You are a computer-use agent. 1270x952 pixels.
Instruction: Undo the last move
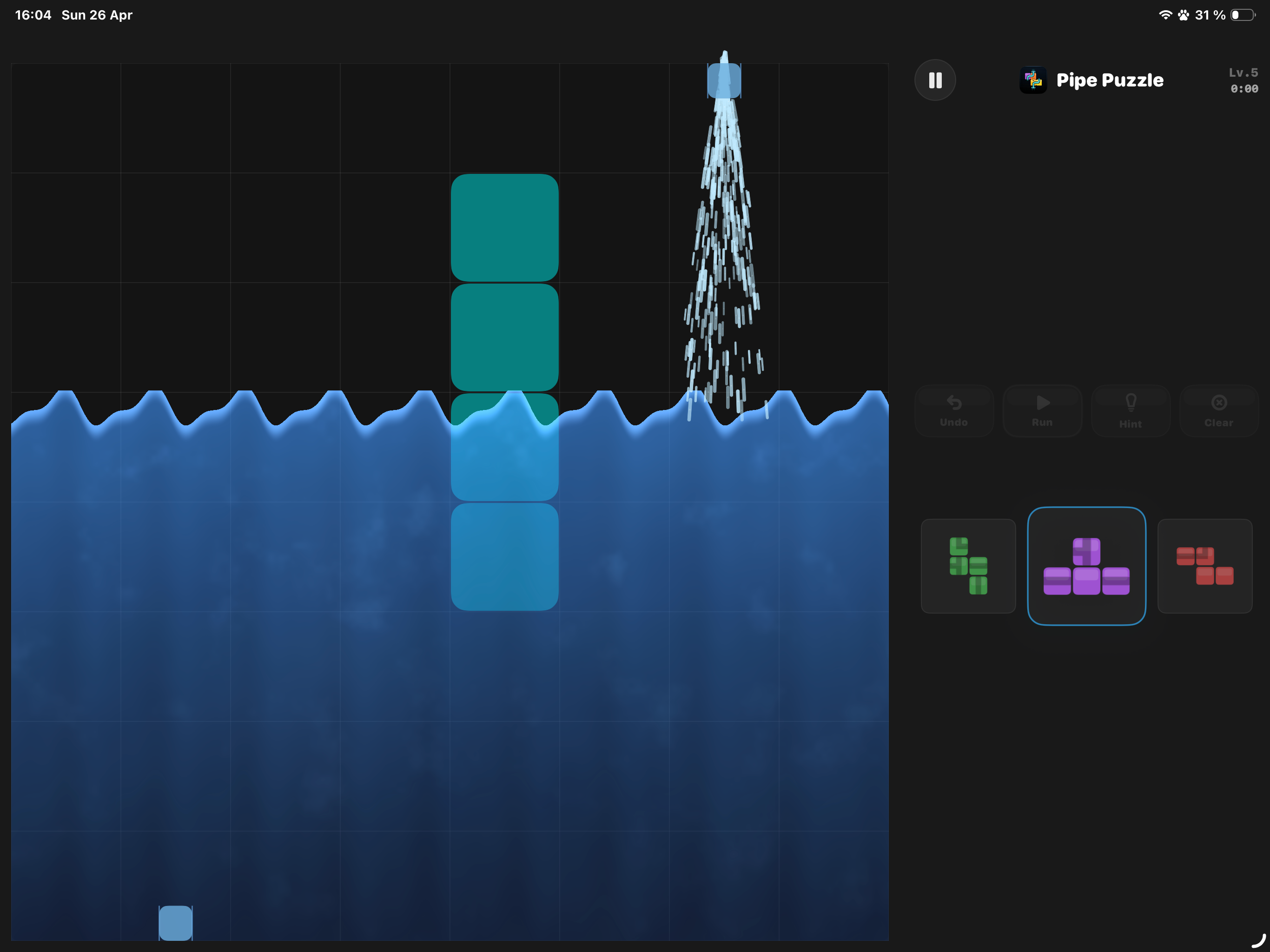click(953, 411)
